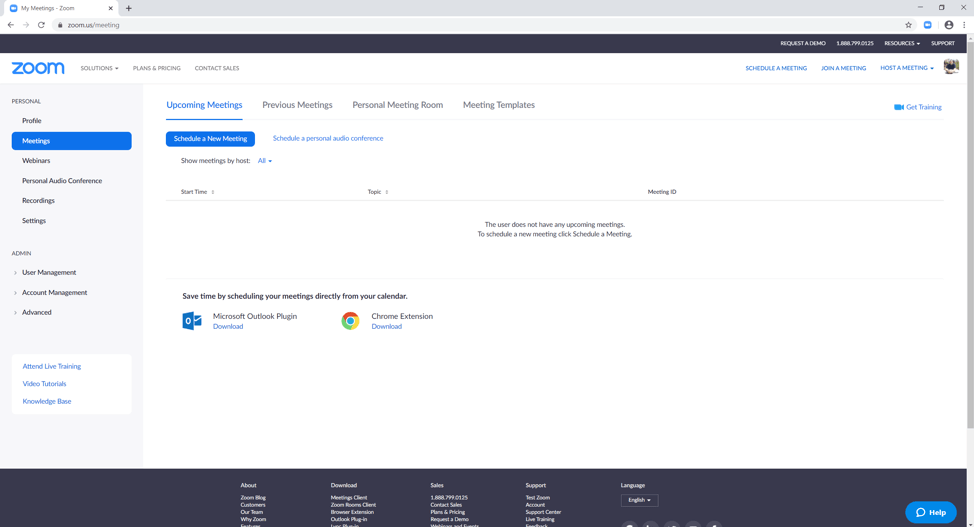Open Browser Extension footer link
The width and height of the screenshot is (974, 527).
[x=352, y=512]
